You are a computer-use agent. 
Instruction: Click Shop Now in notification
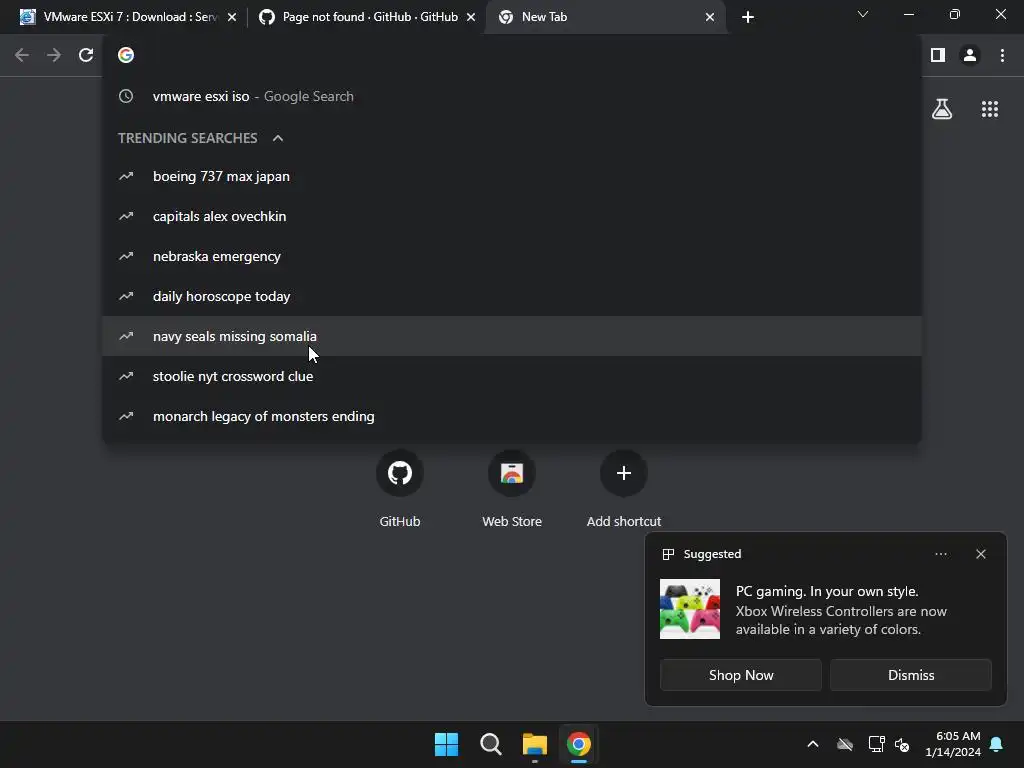pos(741,675)
